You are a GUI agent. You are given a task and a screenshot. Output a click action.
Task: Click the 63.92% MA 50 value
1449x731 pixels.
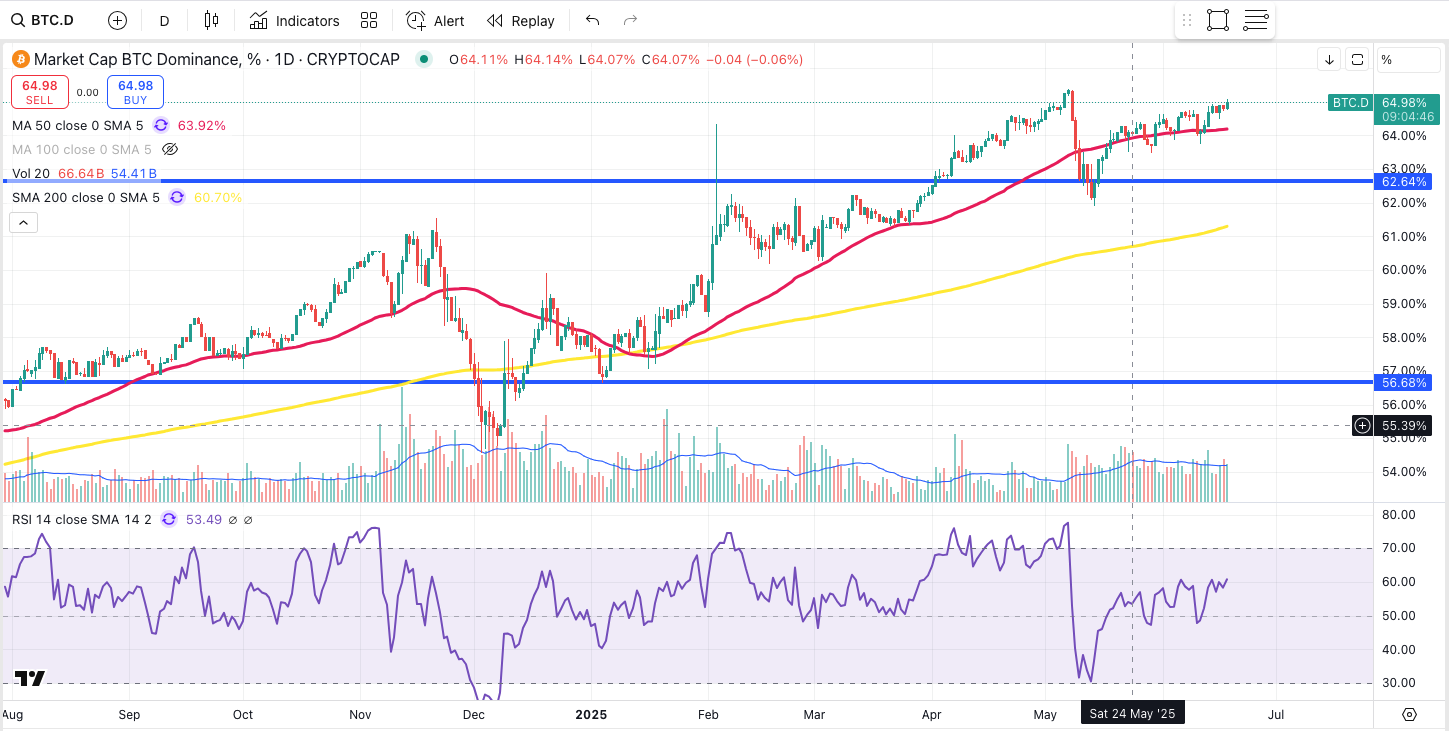click(202, 125)
